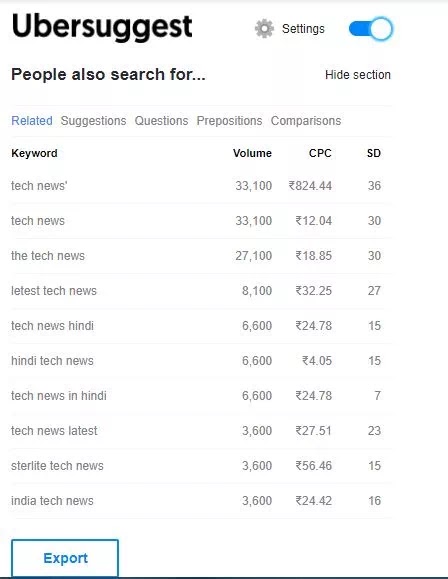Click the Hide section link
Image resolution: width=448 pixels, height=579 pixels.
click(x=358, y=75)
